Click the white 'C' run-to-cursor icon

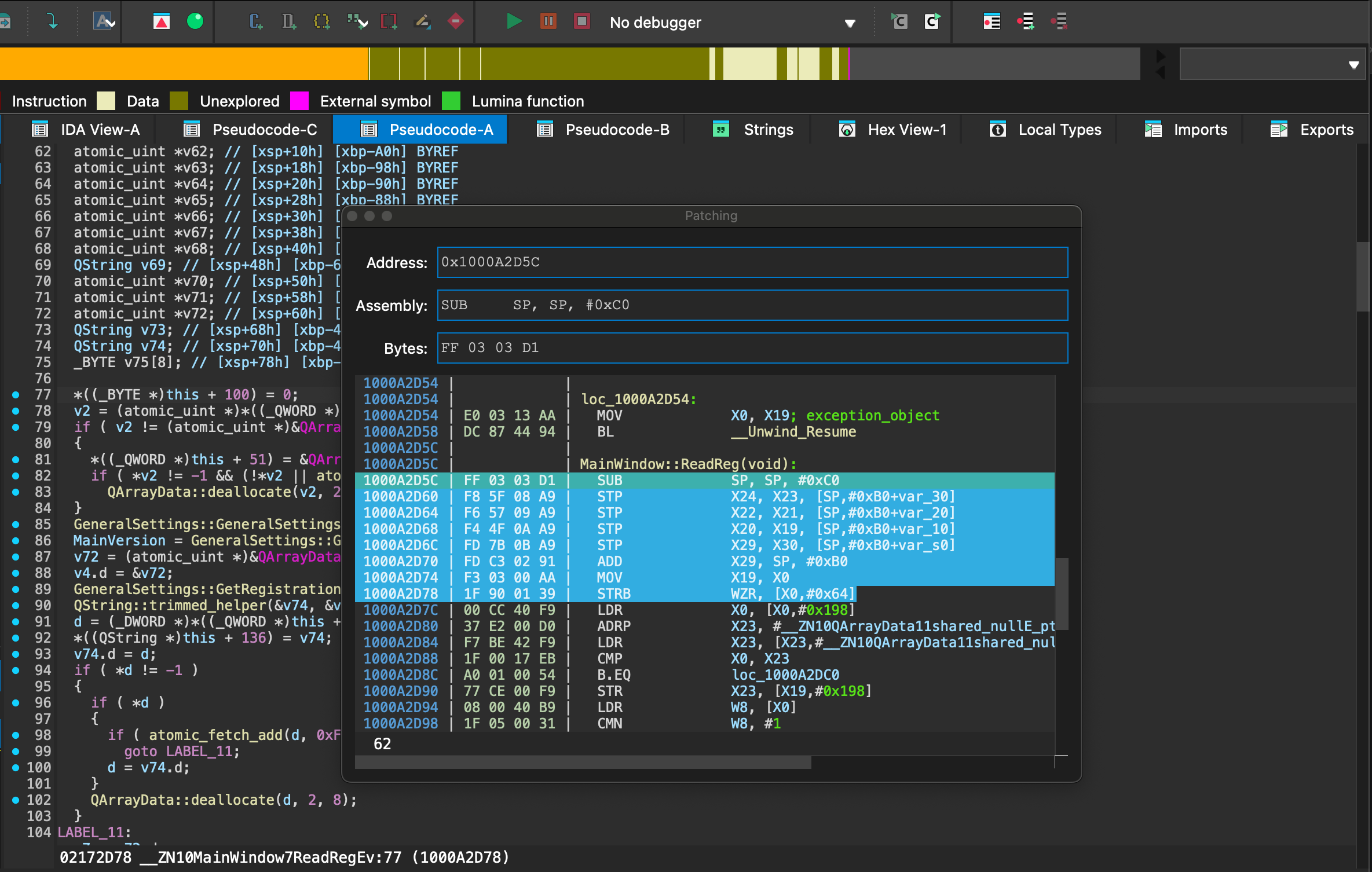(x=932, y=22)
